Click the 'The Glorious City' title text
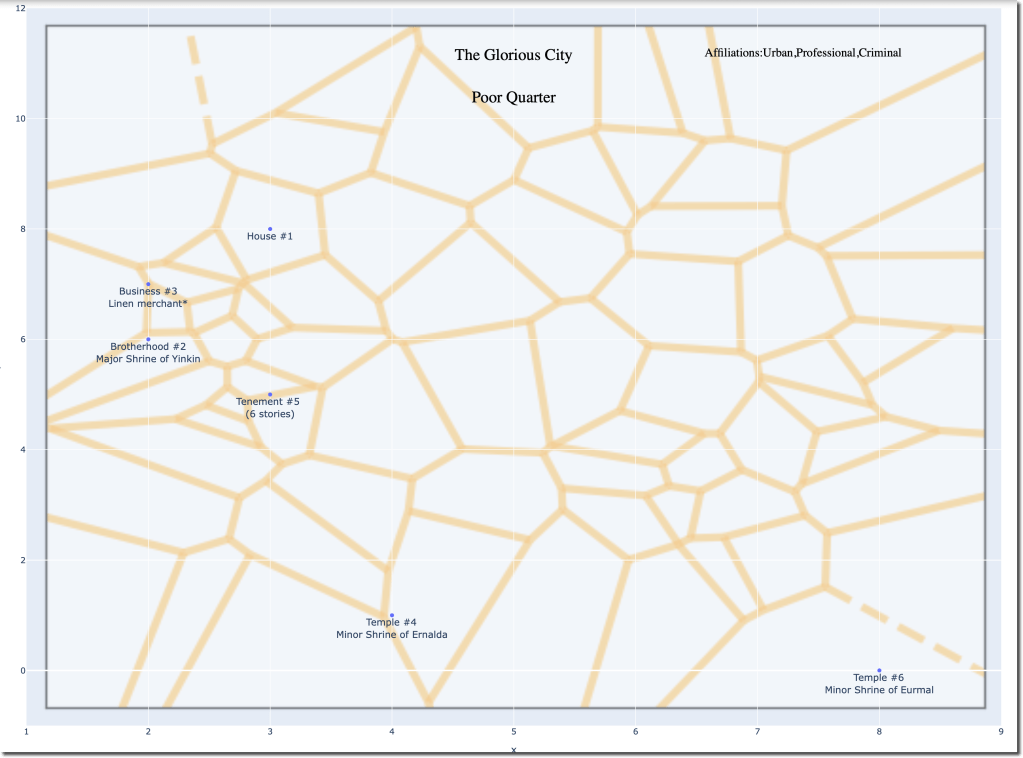1023x758 pixels. (x=513, y=55)
